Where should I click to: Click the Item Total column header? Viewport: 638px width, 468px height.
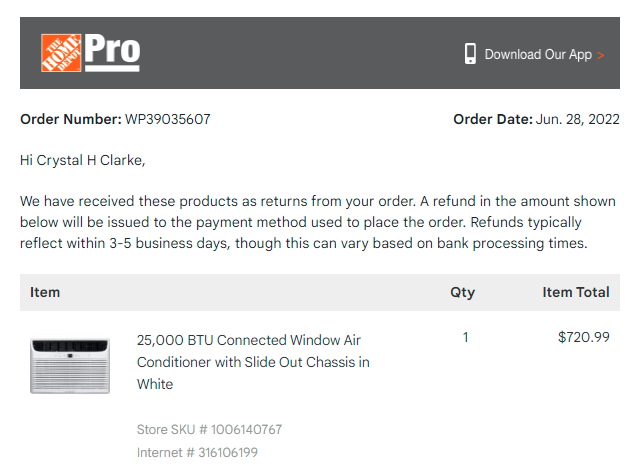coord(576,292)
